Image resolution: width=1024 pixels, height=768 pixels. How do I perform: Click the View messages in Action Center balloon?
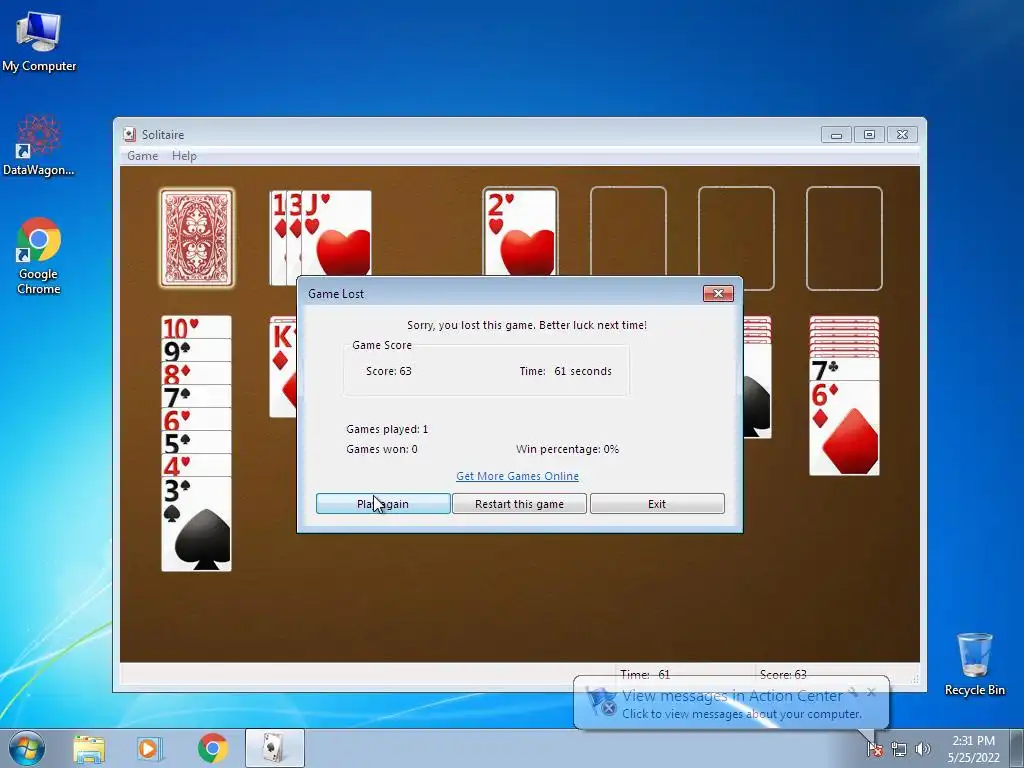click(x=731, y=703)
